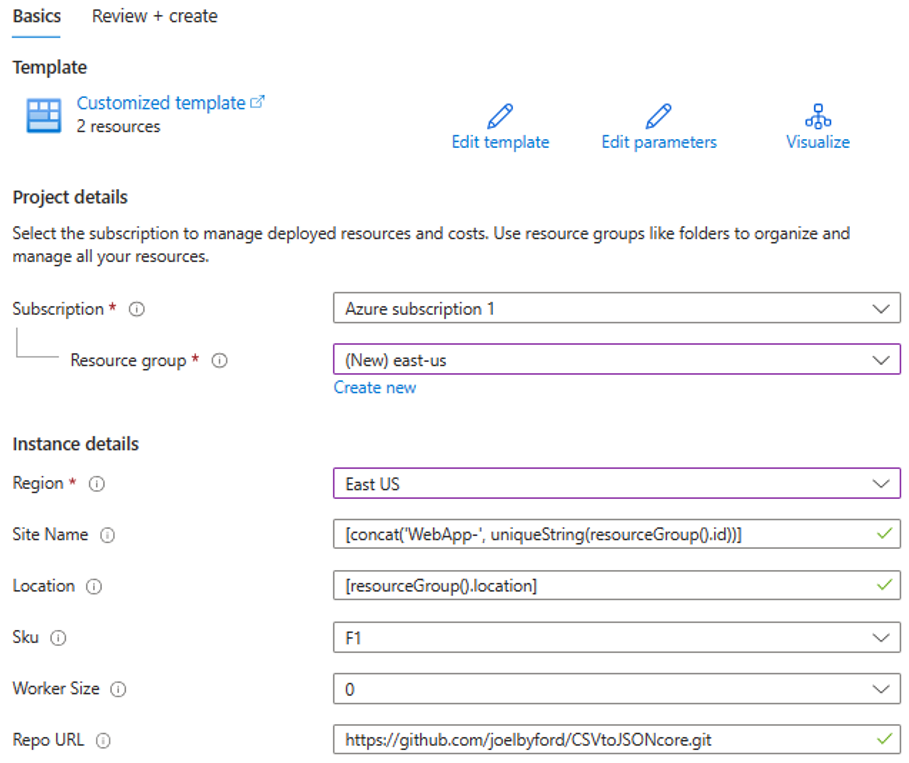Open the Subscription dropdown
Image resolution: width=909 pixels, height=763 pixels.
pos(616,309)
